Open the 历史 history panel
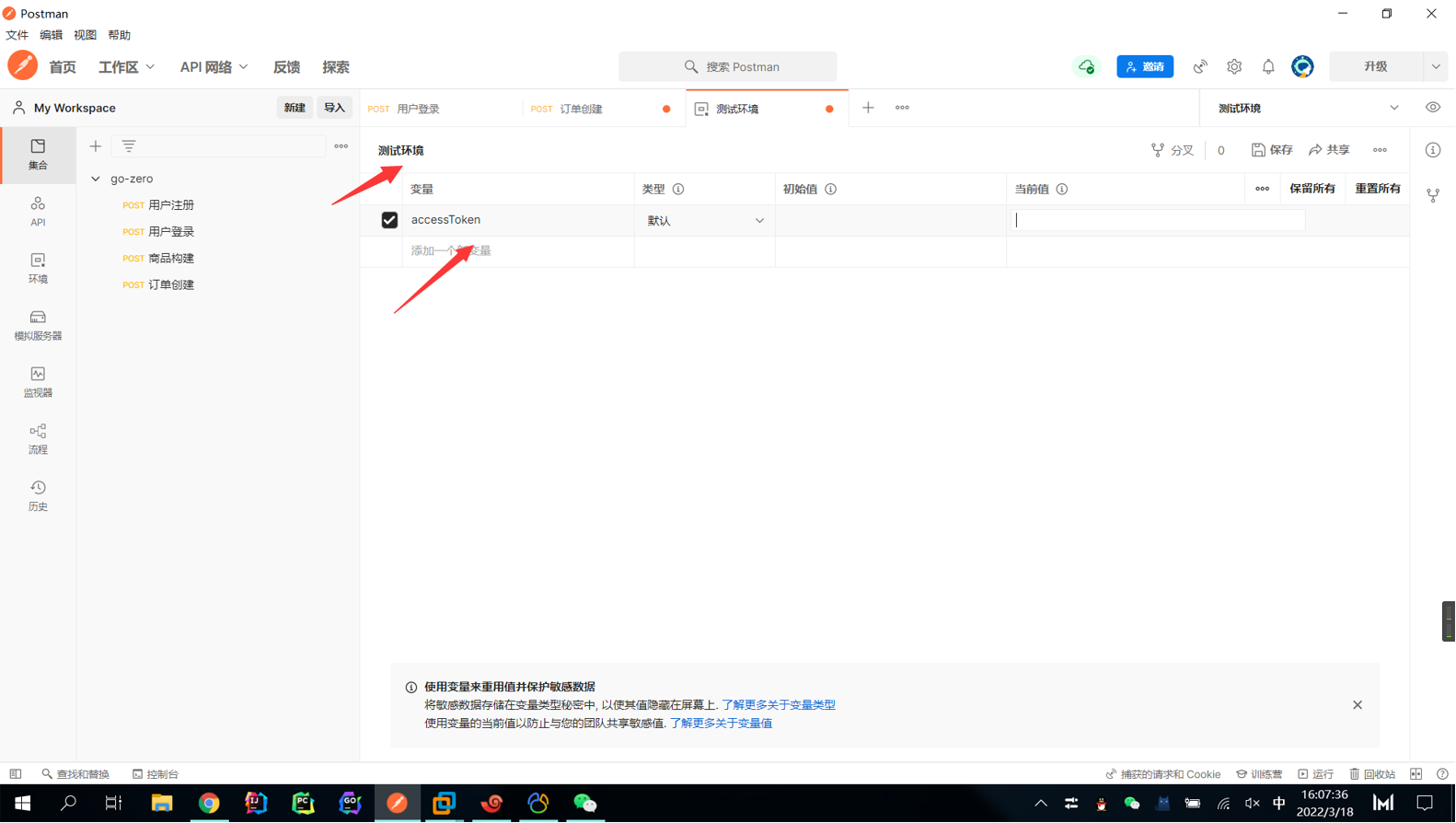The height and width of the screenshot is (823, 1456). click(x=38, y=496)
